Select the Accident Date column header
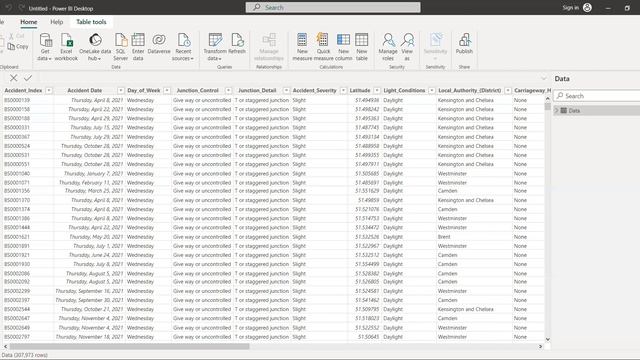640x360 pixels. (84, 90)
